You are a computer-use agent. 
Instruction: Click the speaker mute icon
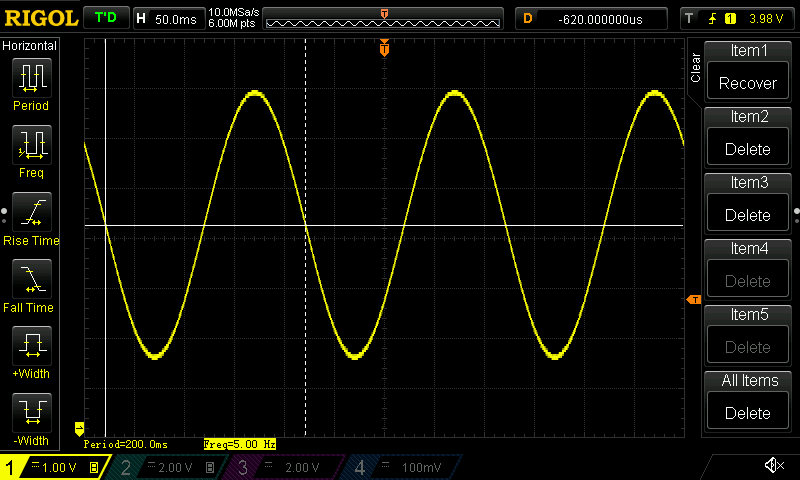[773, 465]
